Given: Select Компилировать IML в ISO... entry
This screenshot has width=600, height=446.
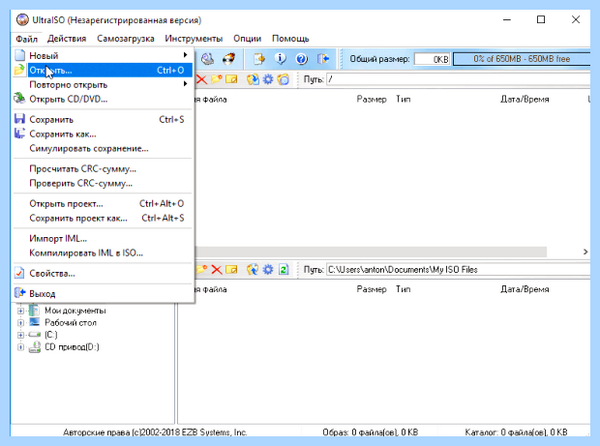Looking at the screenshot, I should click(103, 253).
